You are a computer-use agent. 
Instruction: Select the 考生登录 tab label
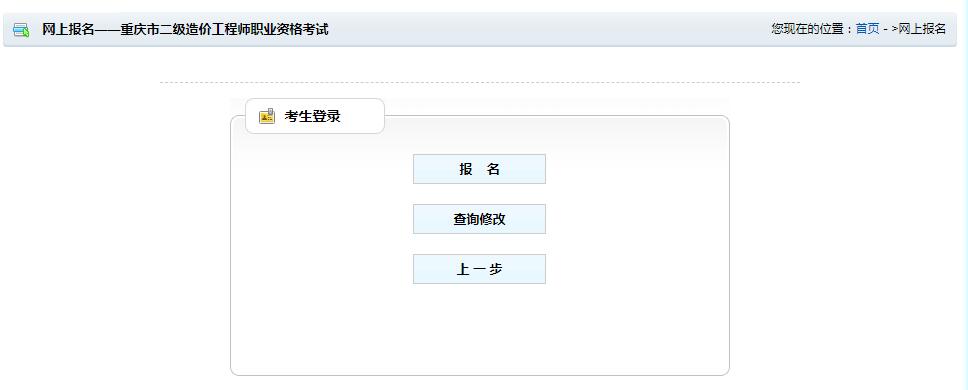312,116
